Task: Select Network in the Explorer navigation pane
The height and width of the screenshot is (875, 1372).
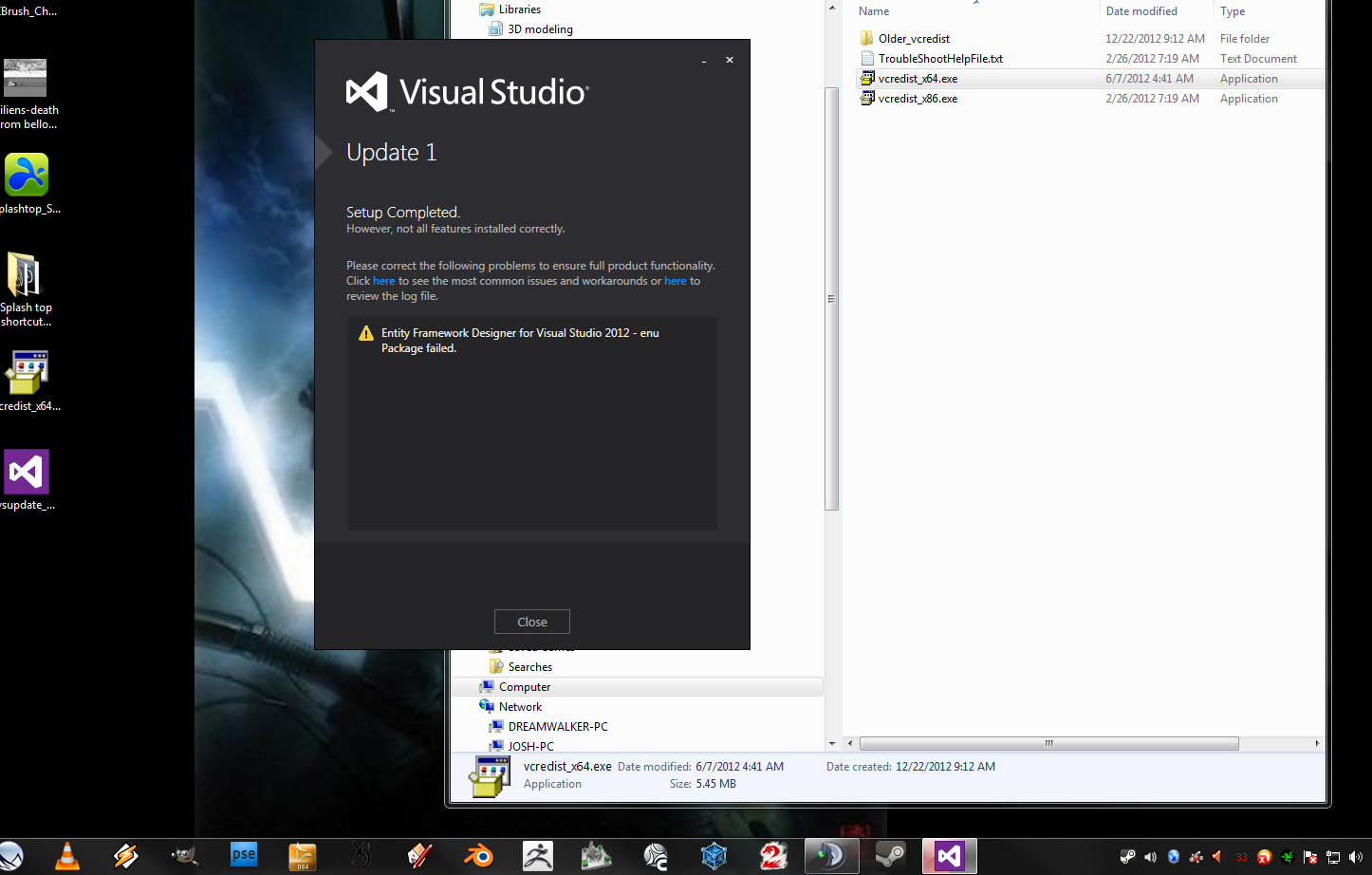Action: (520, 707)
